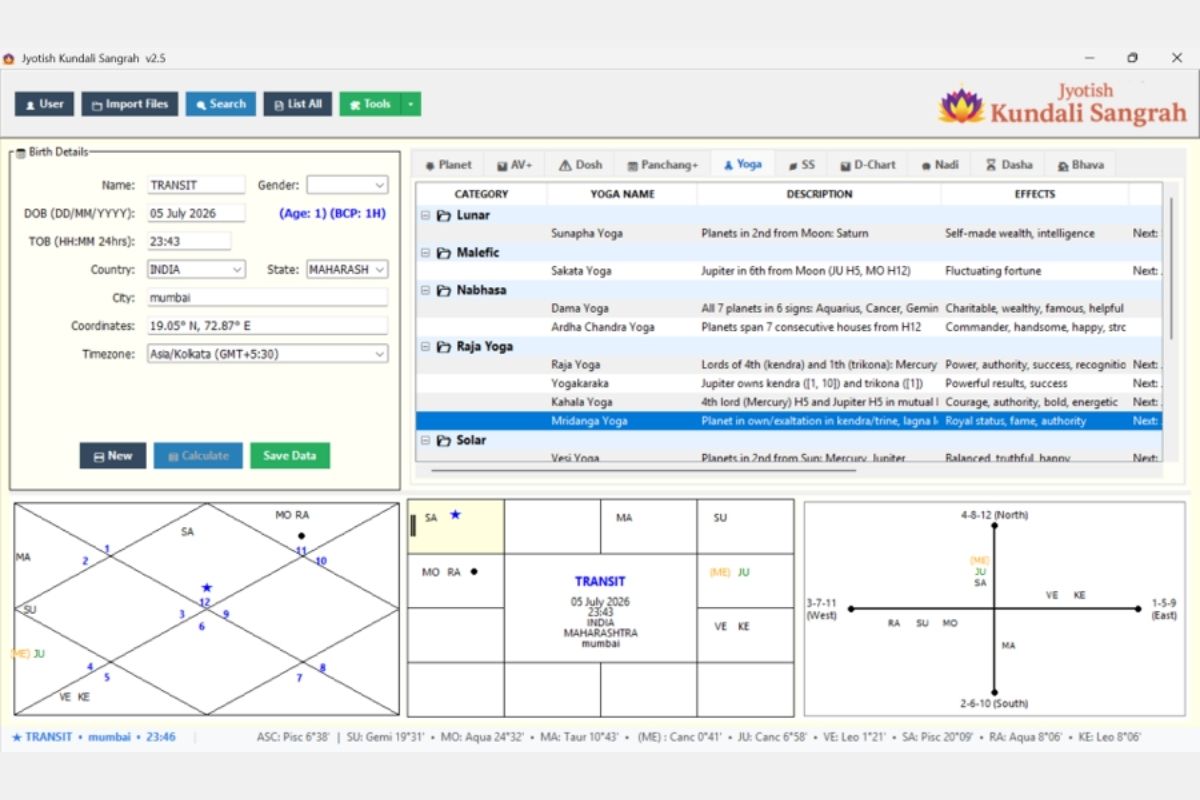The width and height of the screenshot is (1200, 800).
Task: Click the Solar folder icon
Action: tap(443, 440)
